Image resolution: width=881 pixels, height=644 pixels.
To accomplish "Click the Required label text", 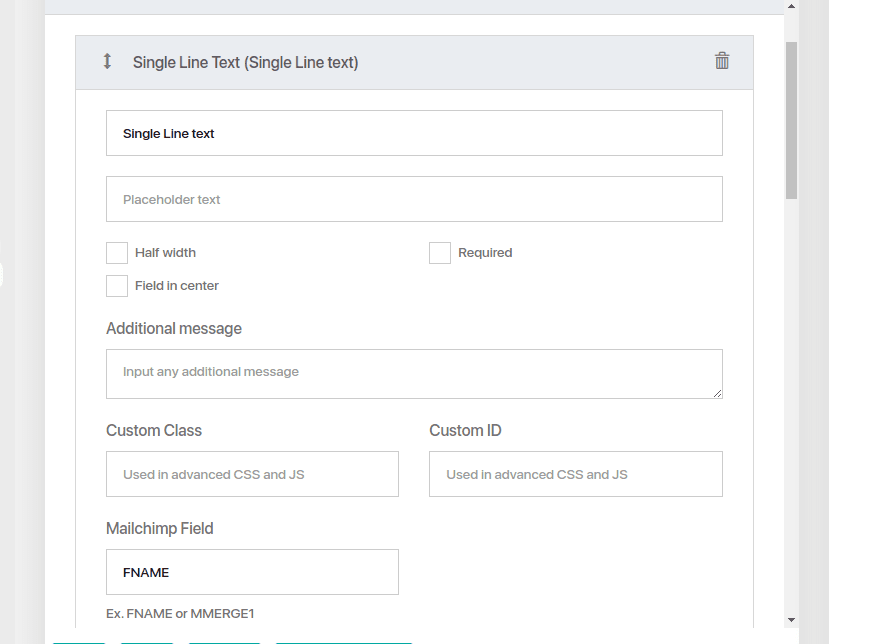I will (x=485, y=253).
